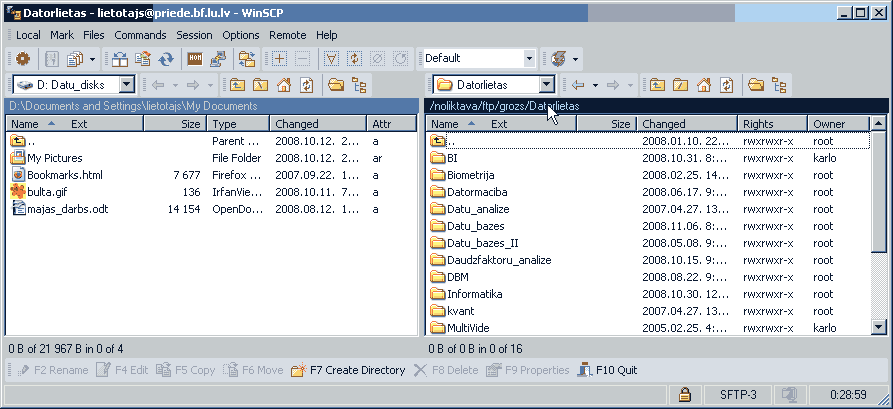
Task: Open the Help menu
Action: pyautogui.click(x=326, y=35)
